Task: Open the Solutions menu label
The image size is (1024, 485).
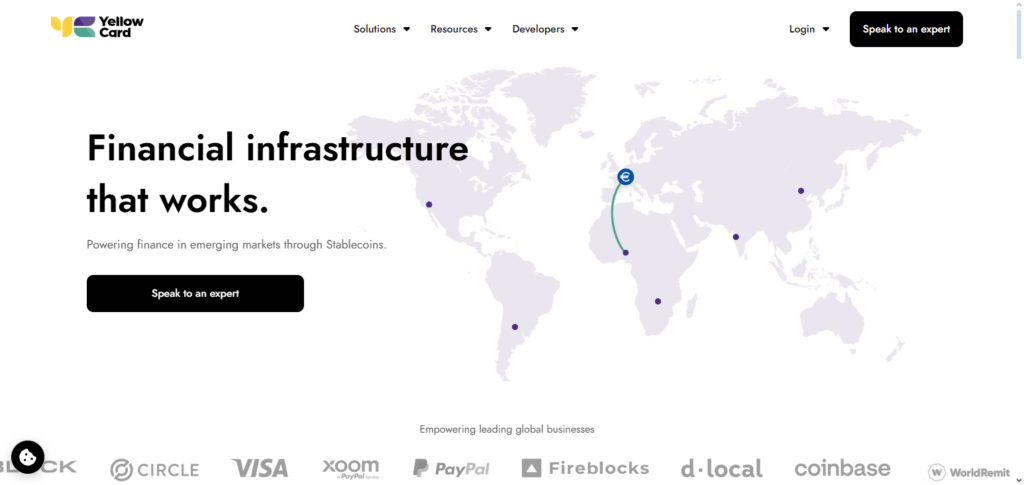Action: 375,29
